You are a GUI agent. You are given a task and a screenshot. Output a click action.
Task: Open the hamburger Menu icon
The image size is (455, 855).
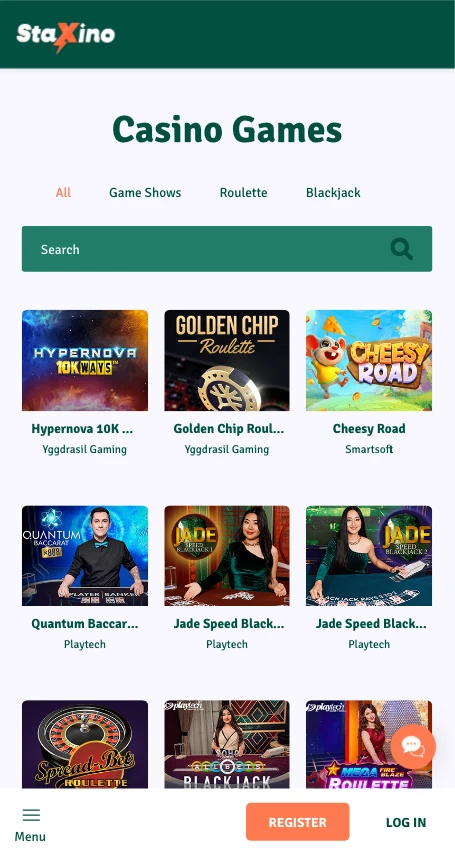point(31,815)
